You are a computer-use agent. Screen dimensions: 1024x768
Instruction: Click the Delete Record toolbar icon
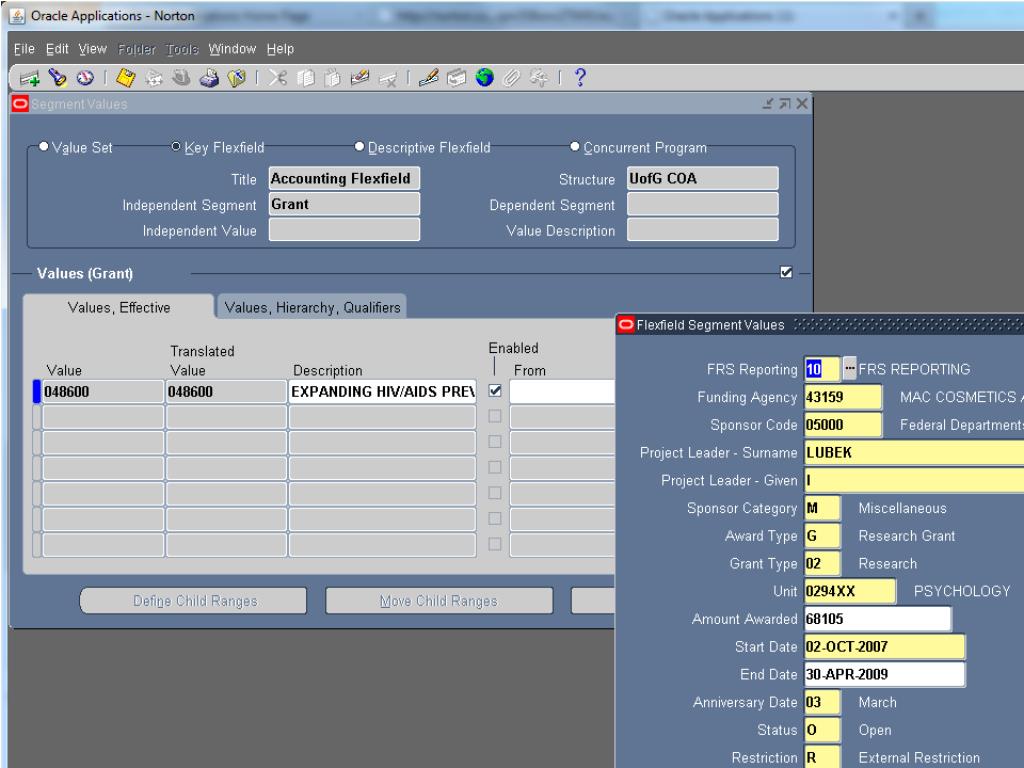point(388,79)
